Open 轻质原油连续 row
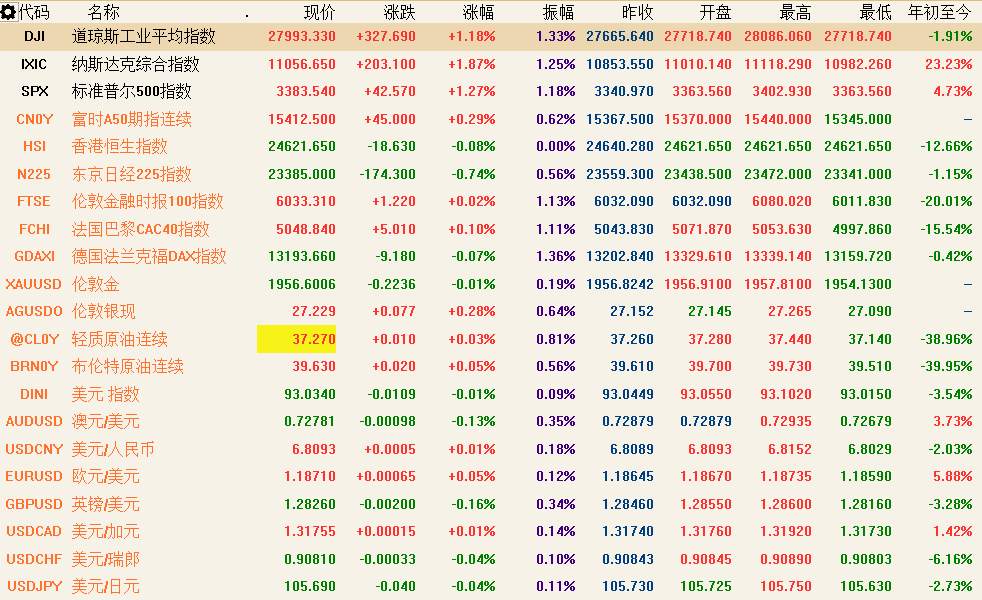Viewport: 982px width, 600px height. click(120, 339)
